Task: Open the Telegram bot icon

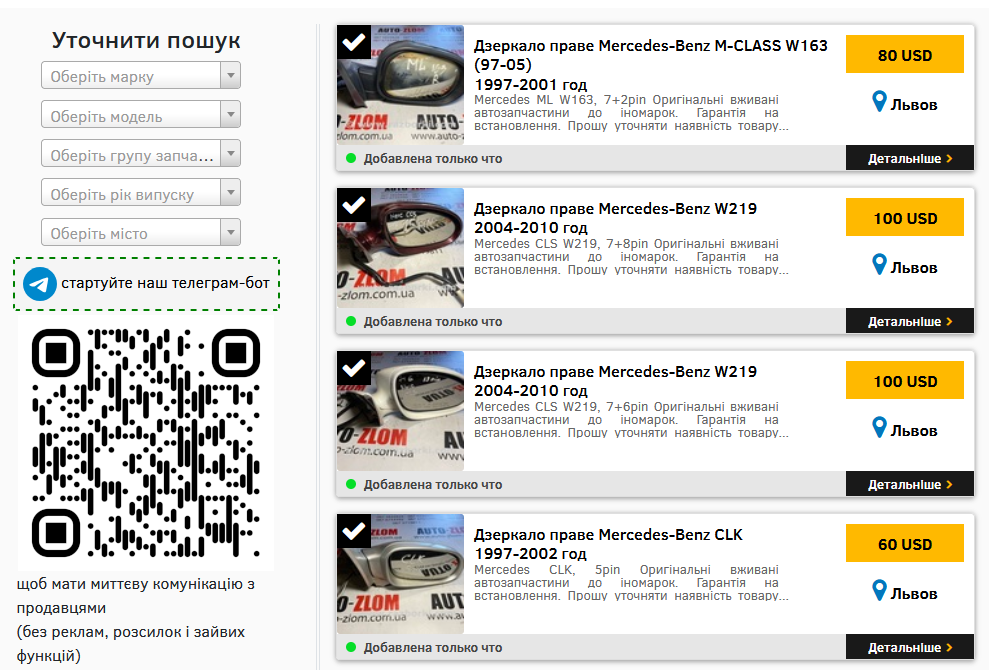Action: pos(39,284)
